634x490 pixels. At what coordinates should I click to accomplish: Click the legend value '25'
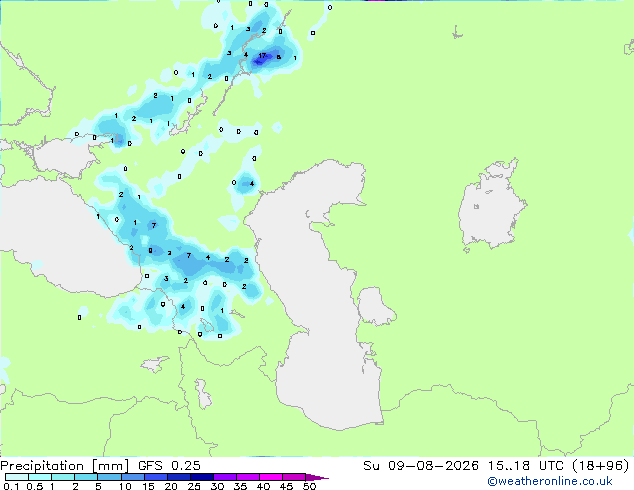point(194,486)
